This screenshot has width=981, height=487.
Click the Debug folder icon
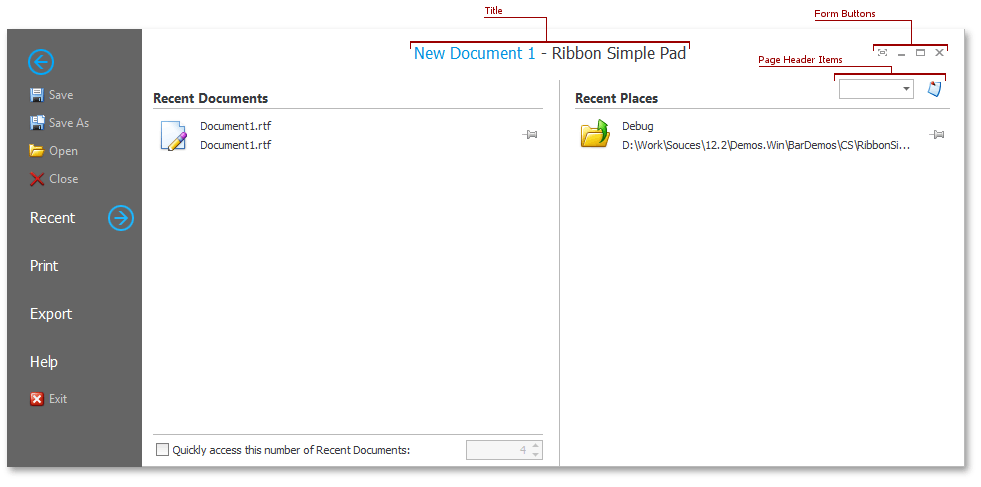[x=595, y=134]
